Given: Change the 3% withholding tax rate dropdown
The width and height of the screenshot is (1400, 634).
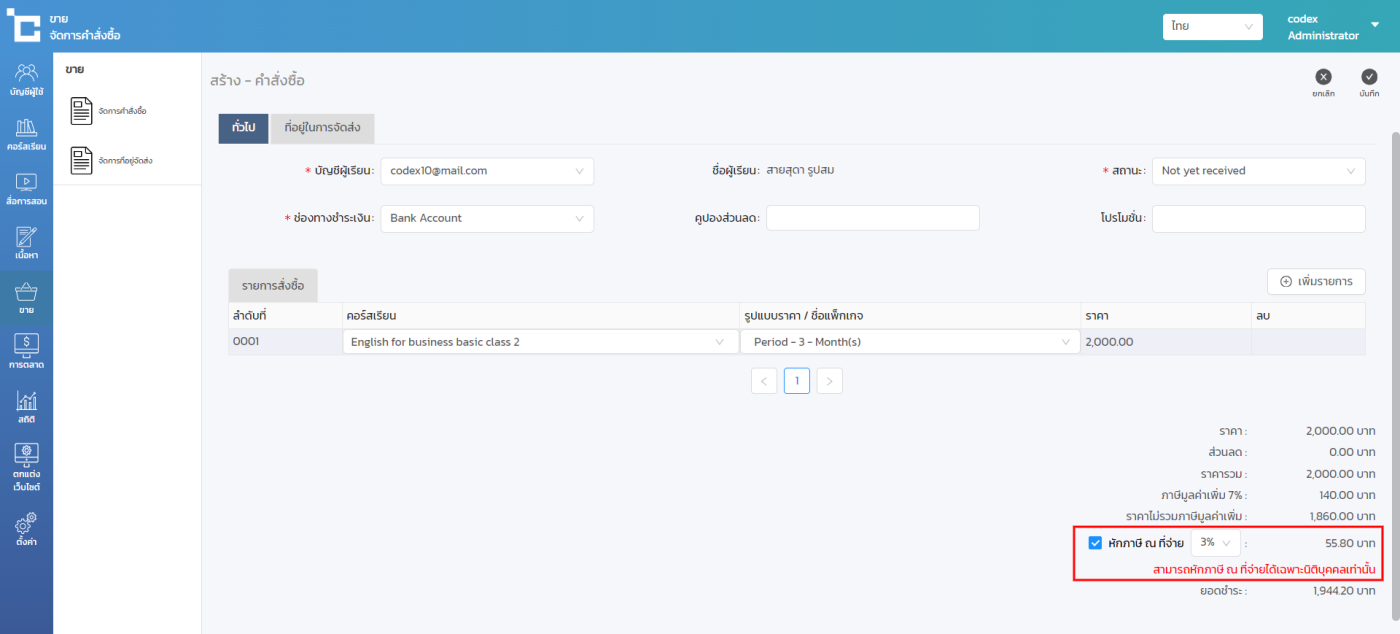Looking at the screenshot, I should click(x=1215, y=543).
